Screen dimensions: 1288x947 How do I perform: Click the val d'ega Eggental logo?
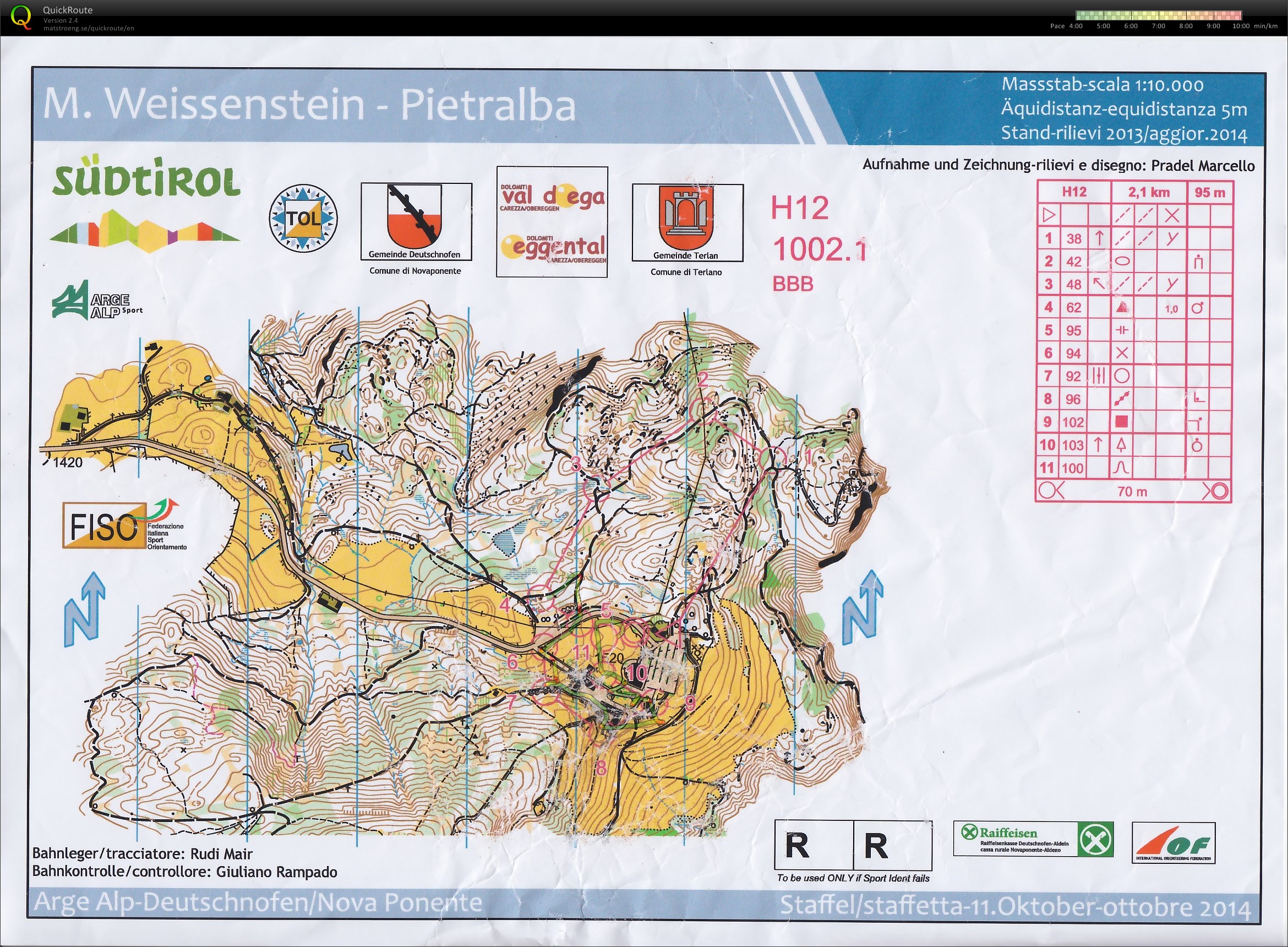(x=552, y=222)
